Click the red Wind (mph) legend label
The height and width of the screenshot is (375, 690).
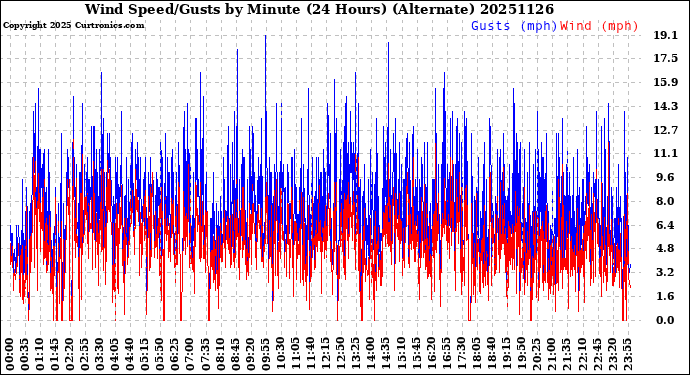[x=599, y=26]
